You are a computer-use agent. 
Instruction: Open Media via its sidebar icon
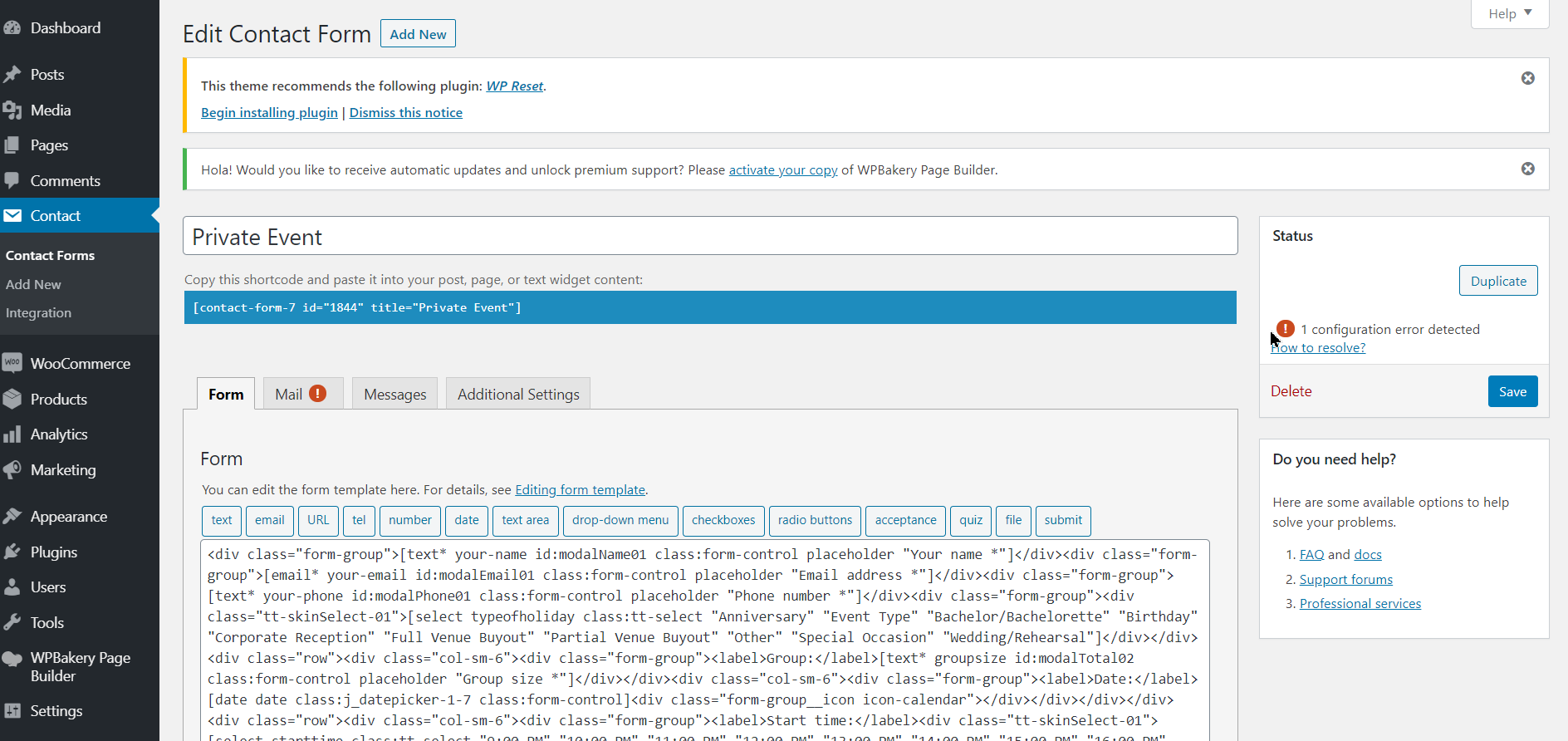click(12, 110)
